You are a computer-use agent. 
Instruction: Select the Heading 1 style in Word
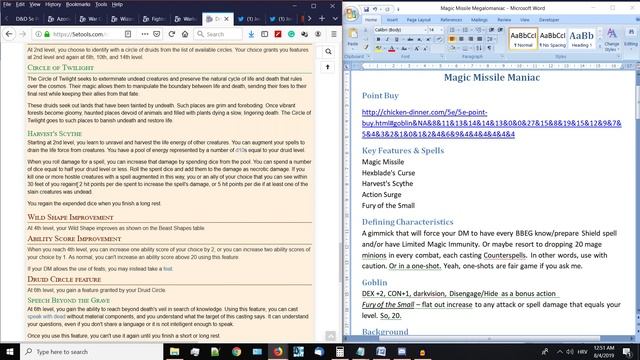[581, 39]
